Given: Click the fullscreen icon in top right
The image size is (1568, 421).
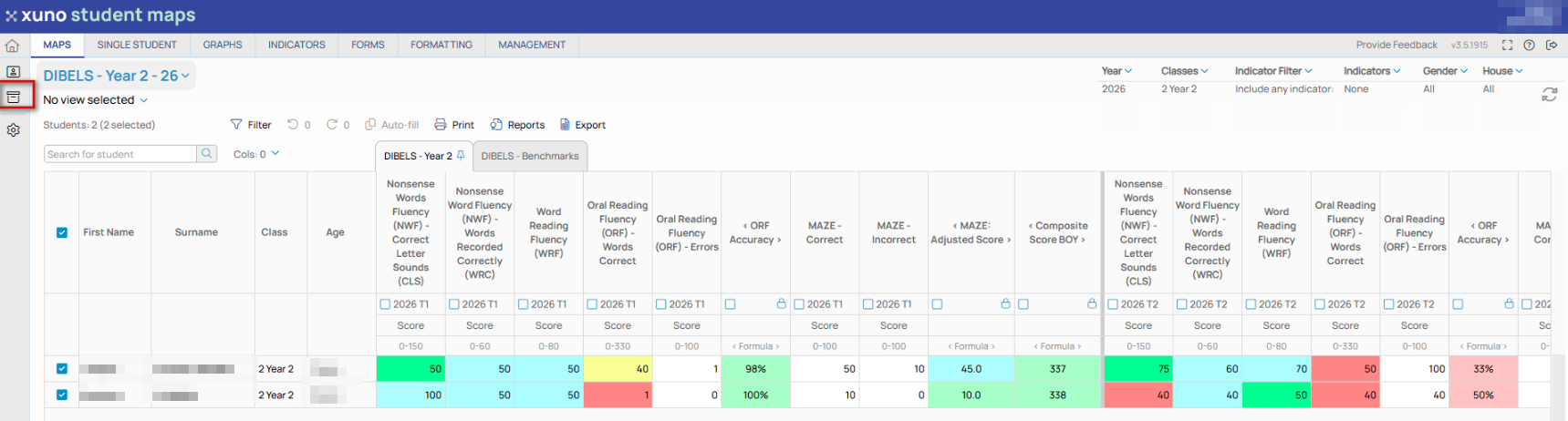Looking at the screenshot, I should [1507, 45].
